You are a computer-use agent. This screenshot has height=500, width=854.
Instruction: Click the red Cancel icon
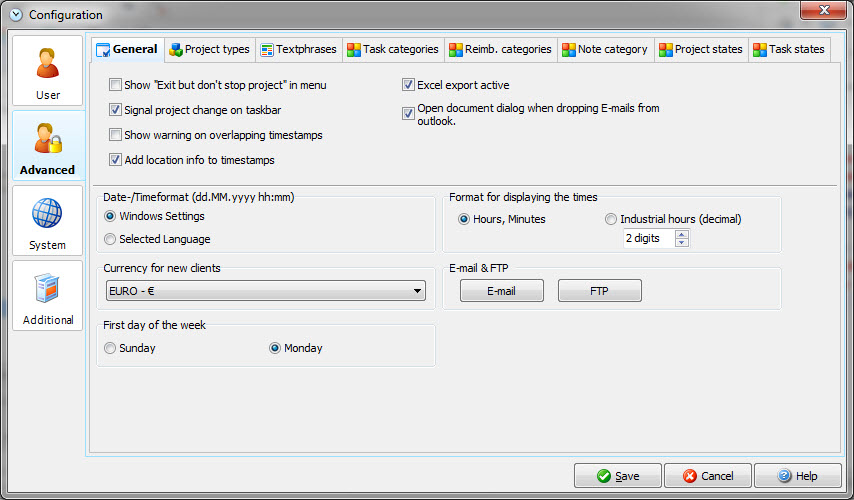(686, 476)
